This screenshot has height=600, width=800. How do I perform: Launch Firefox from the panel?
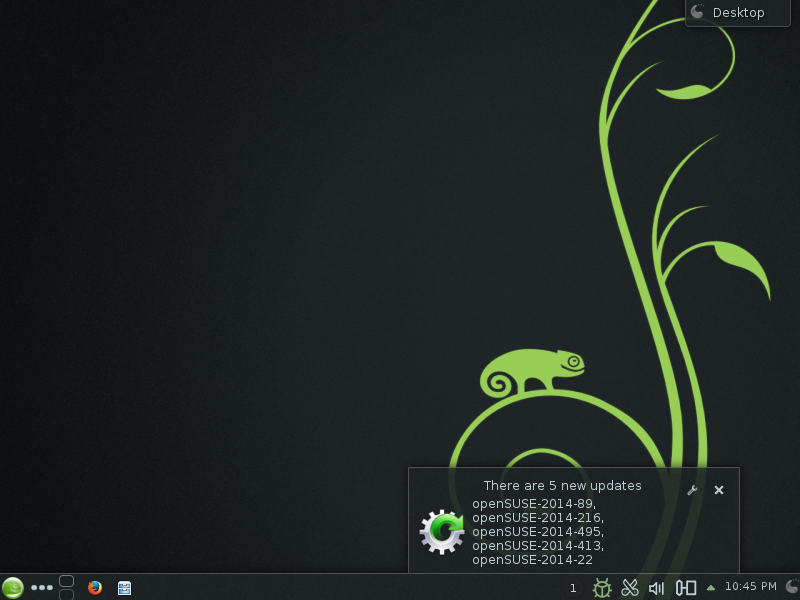coord(95,588)
